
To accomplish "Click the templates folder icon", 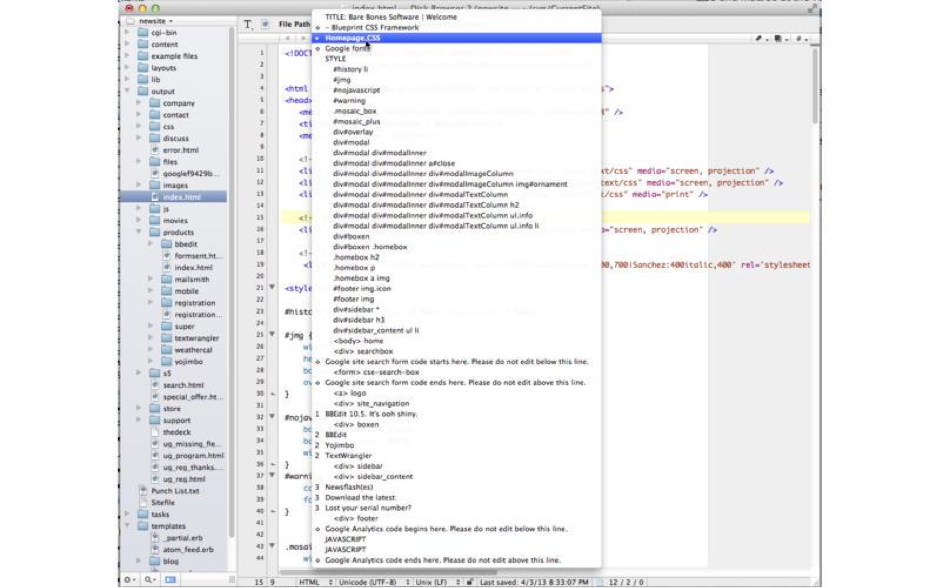I will point(143,526).
